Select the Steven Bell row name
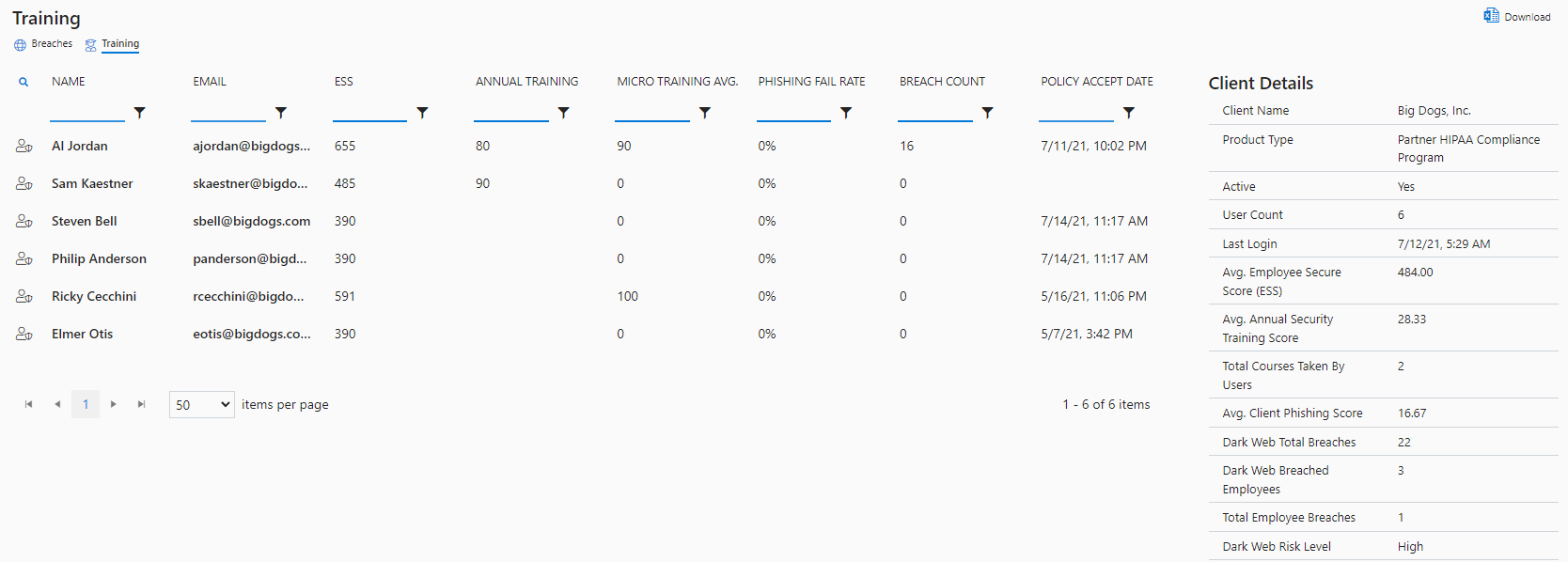This screenshot has width=1568, height=562. click(x=85, y=221)
